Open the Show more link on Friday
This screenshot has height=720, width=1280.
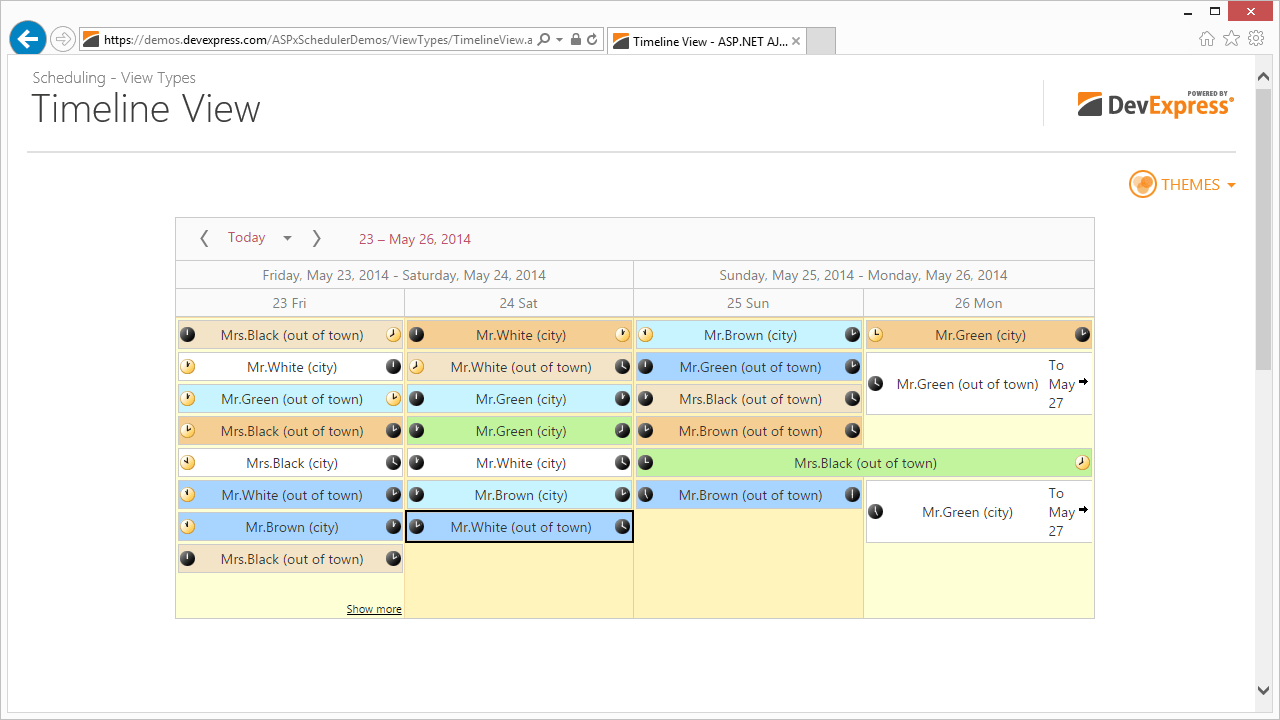pos(374,609)
